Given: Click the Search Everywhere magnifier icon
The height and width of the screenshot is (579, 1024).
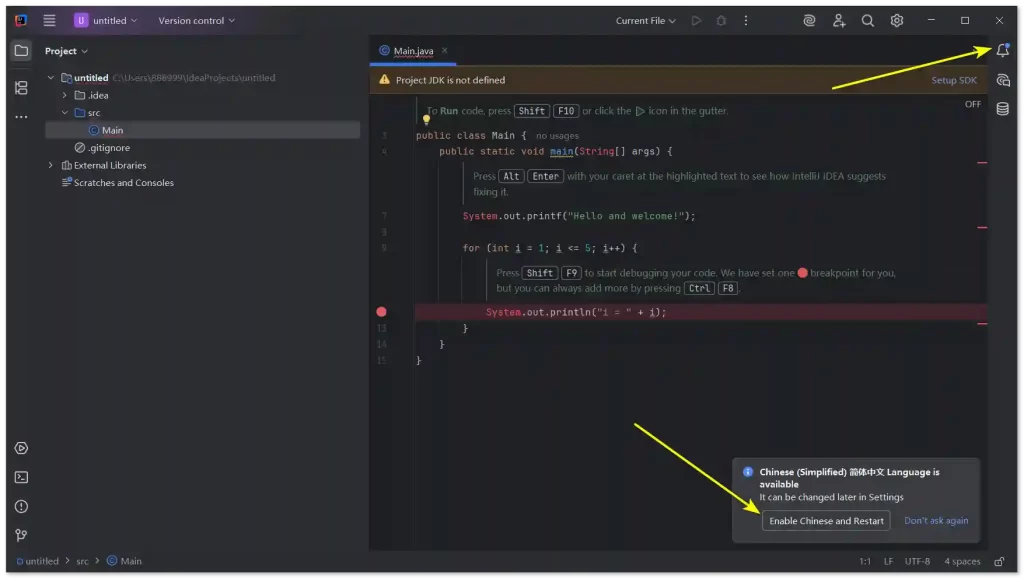Looking at the screenshot, I should (868, 20).
